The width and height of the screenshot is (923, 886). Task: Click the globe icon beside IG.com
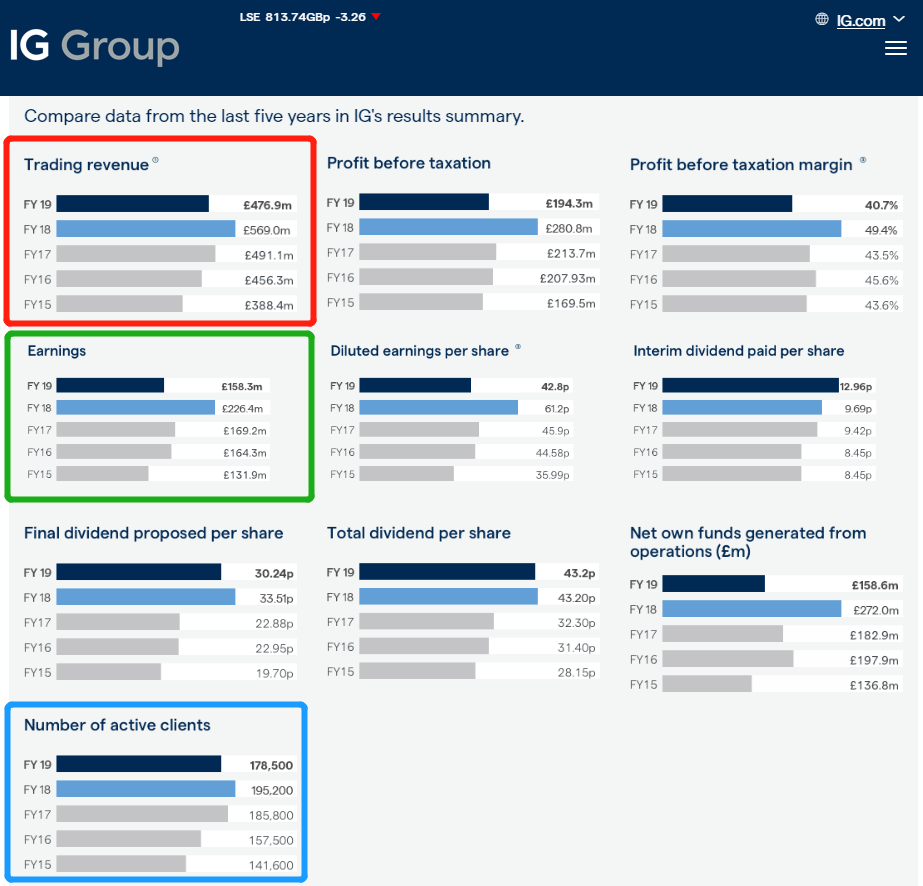pyautogui.click(x=822, y=19)
